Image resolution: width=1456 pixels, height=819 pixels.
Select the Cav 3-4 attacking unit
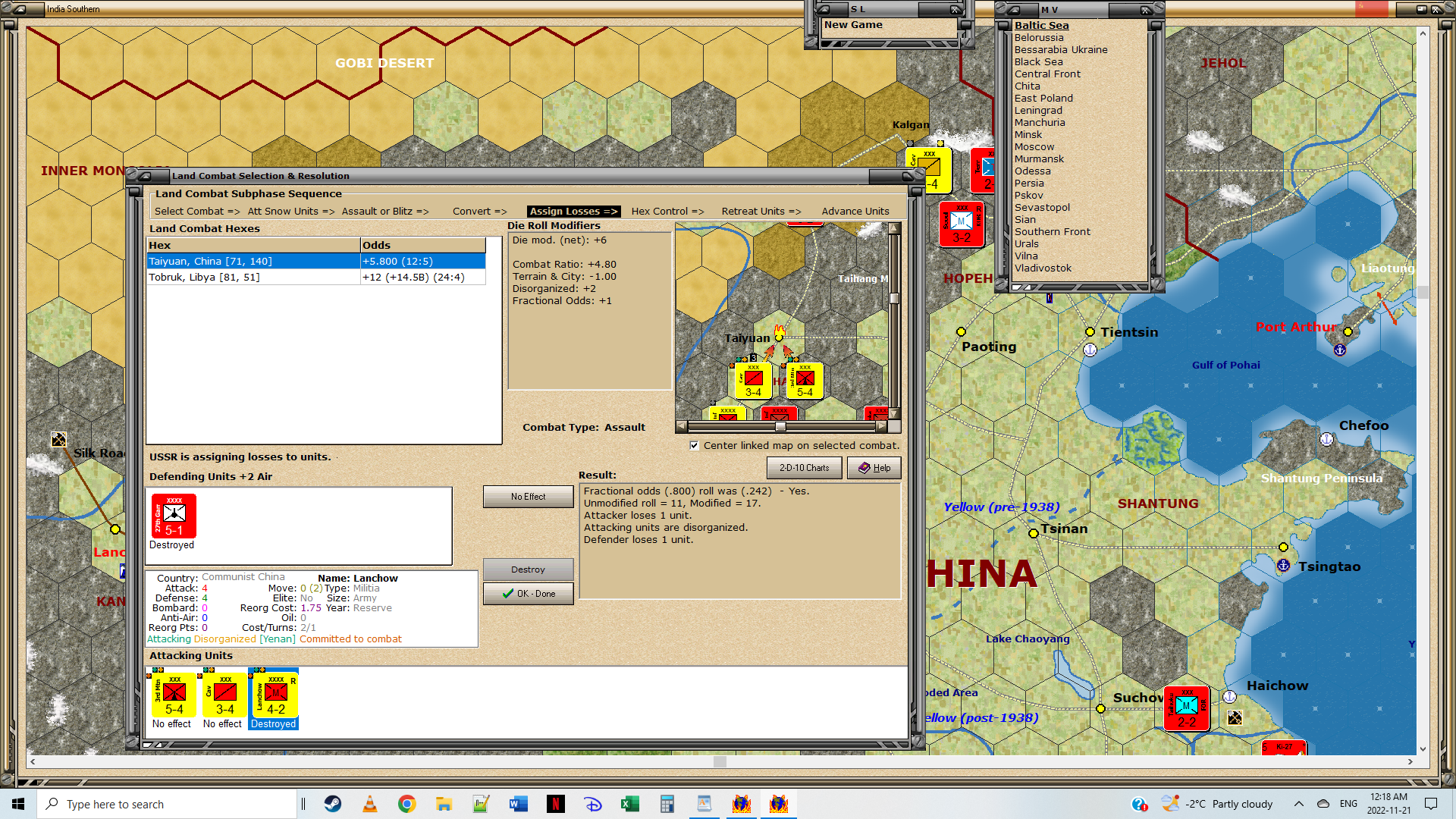(224, 695)
